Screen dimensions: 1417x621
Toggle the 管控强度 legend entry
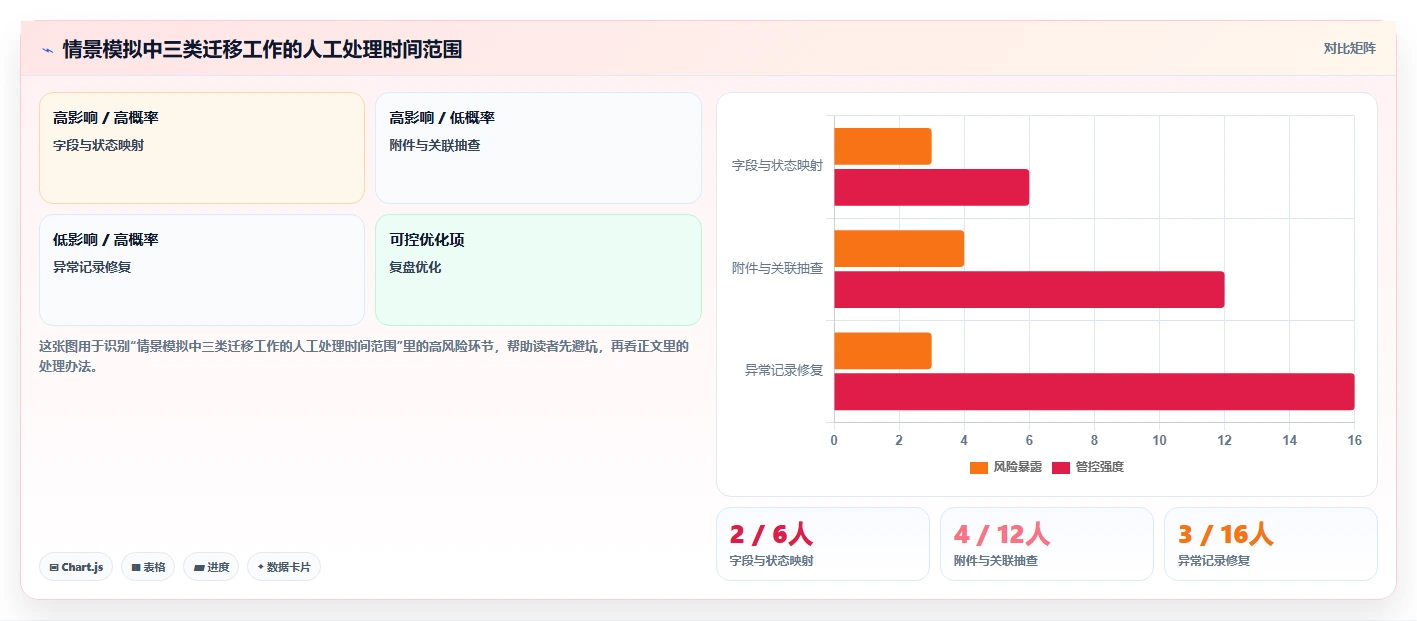pos(1088,467)
